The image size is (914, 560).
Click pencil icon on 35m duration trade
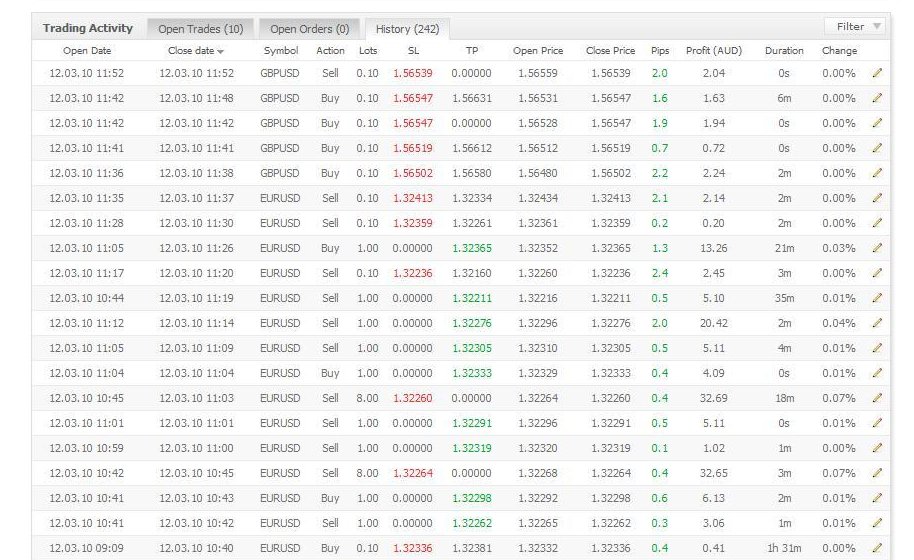(877, 298)
